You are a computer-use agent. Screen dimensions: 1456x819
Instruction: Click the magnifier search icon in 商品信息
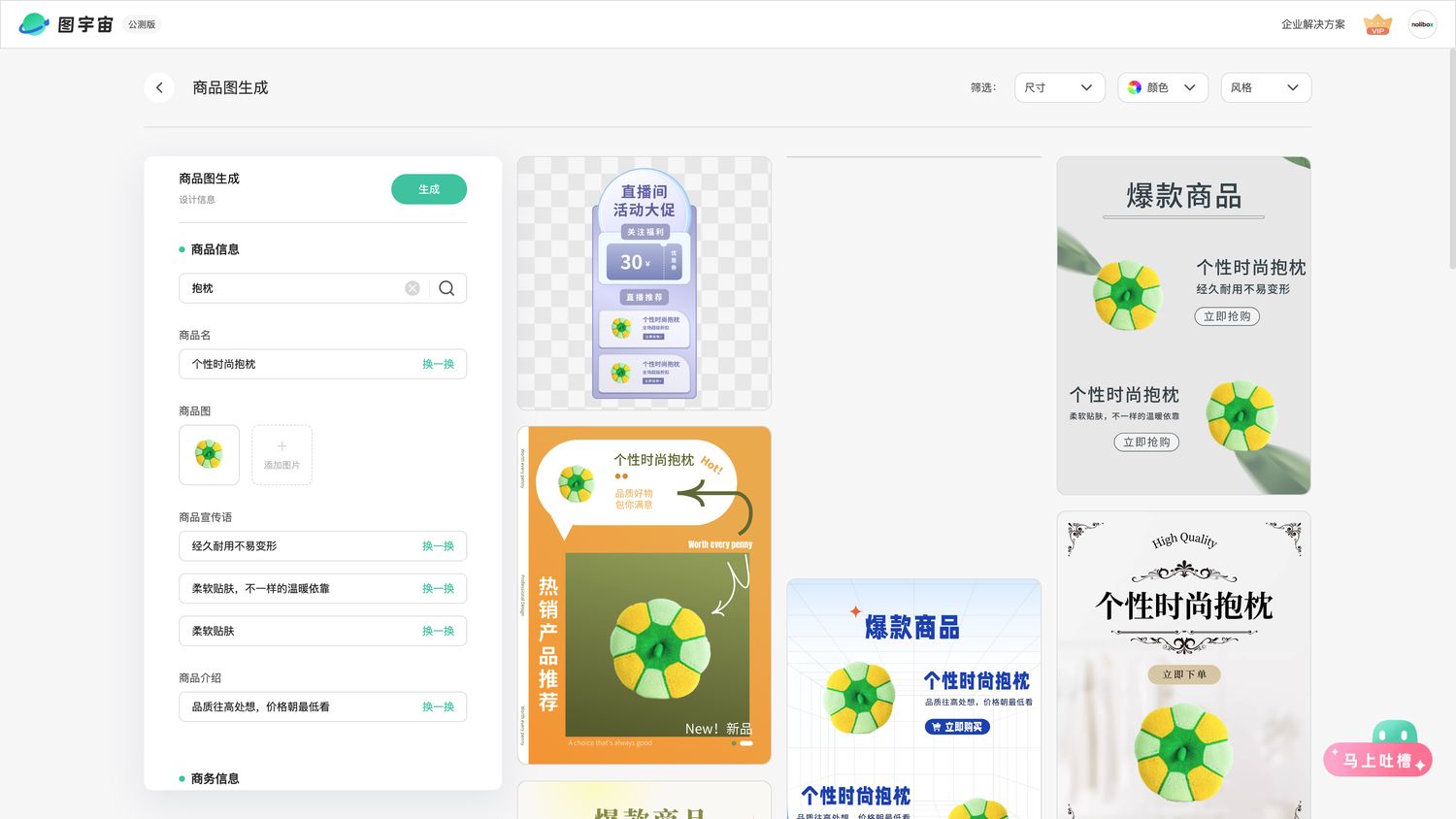coord(447,288)
